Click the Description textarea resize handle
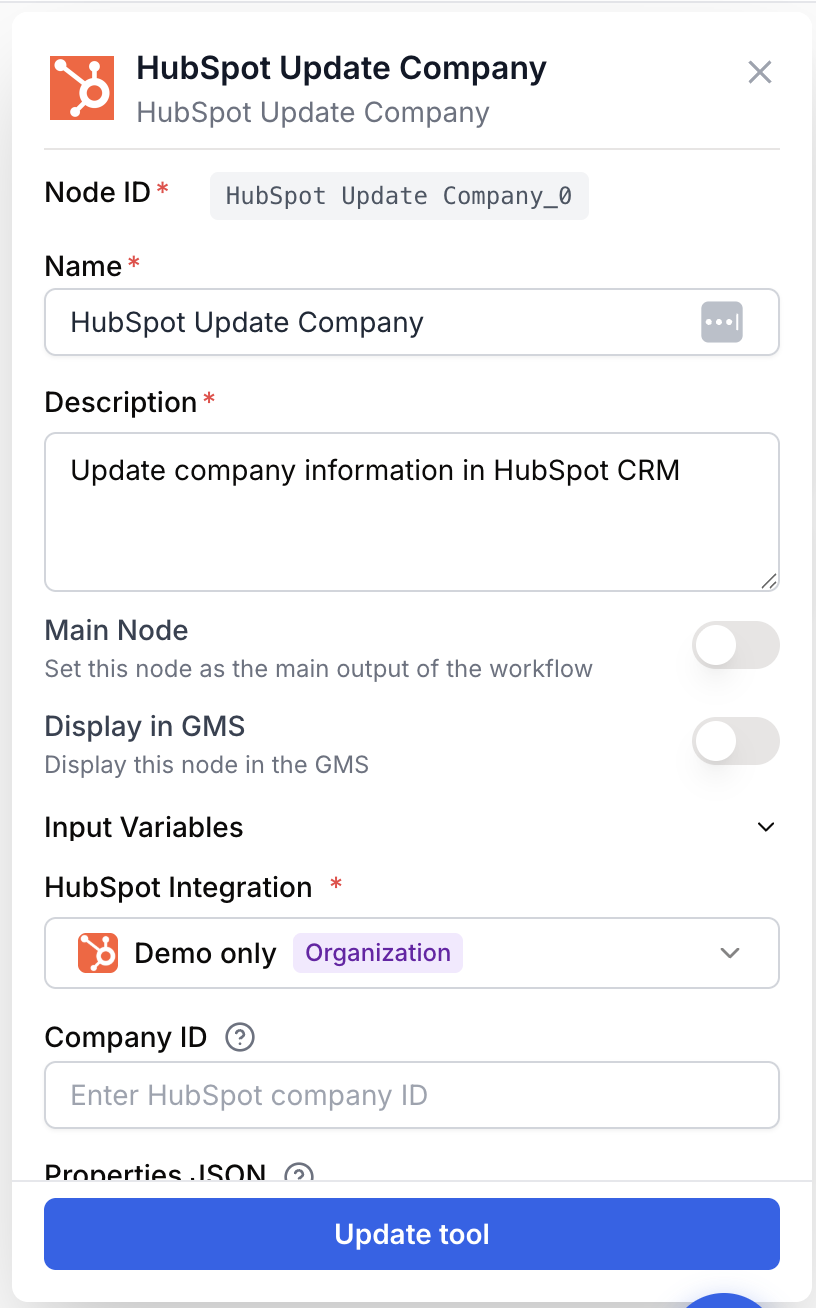816x1308 pixels. point(768,580)
